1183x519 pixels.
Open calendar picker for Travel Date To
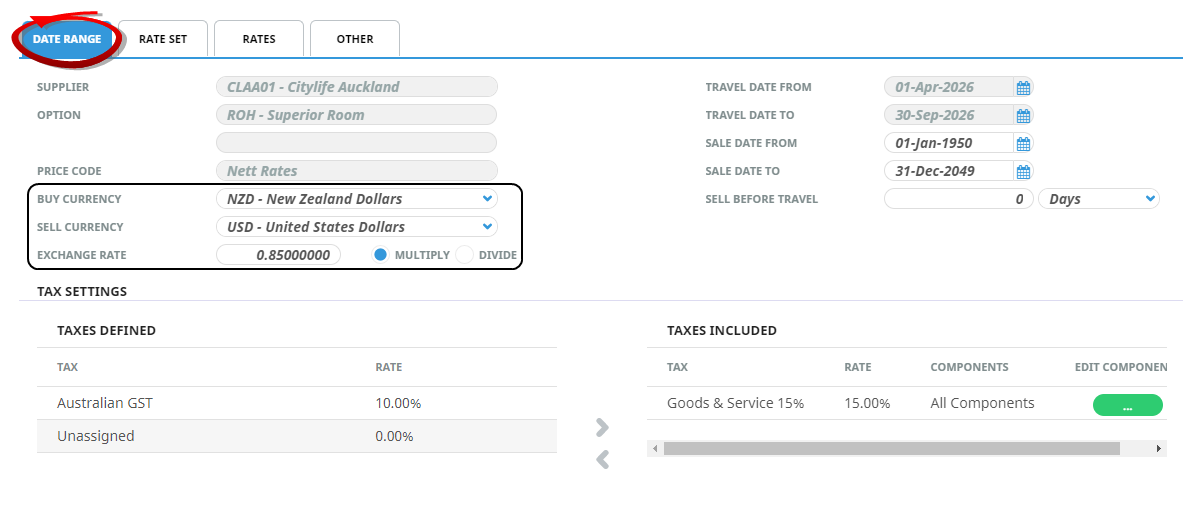pyautogui.click(x=1023, y=116)
